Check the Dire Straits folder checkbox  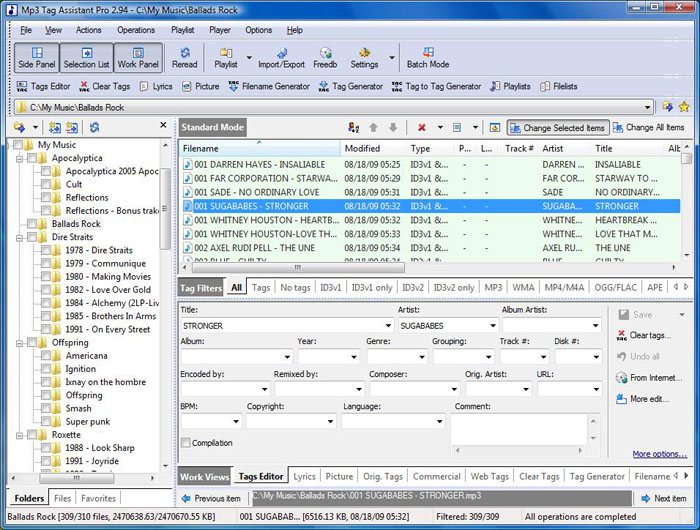(x=31, y=238)
